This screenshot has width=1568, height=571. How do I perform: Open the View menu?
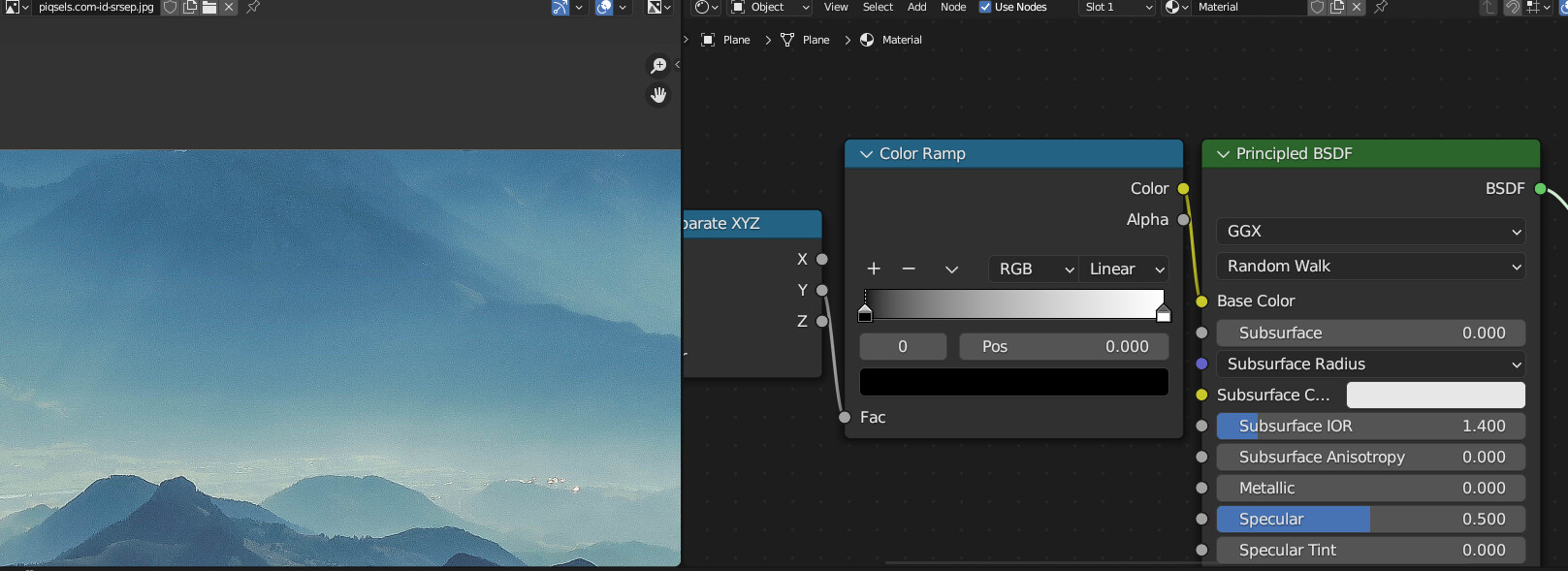point(836,7)
